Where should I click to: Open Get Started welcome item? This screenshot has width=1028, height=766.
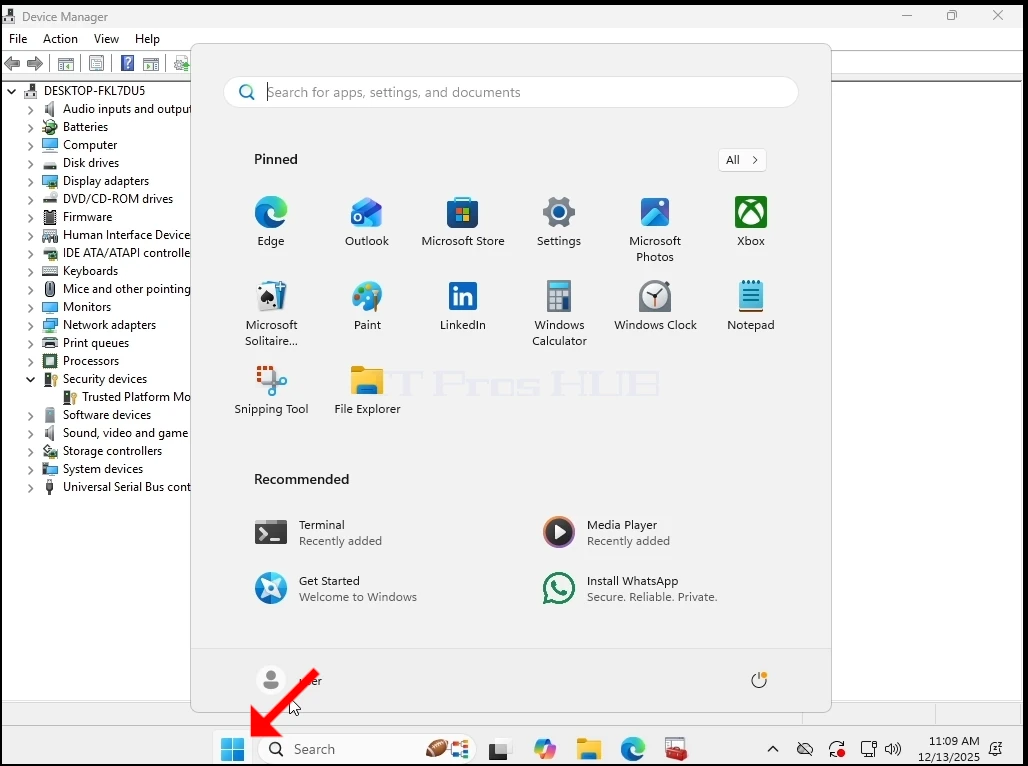point(336,588)
